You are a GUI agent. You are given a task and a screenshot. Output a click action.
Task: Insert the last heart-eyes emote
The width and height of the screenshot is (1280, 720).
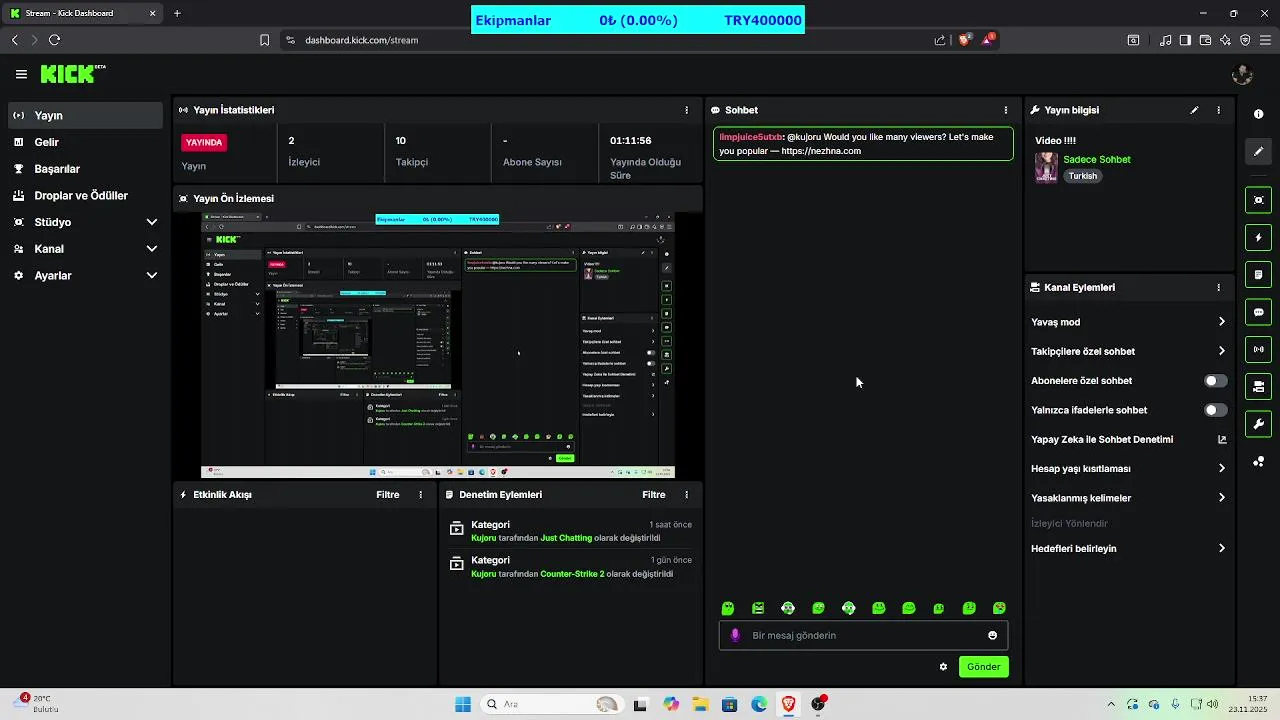999,608
